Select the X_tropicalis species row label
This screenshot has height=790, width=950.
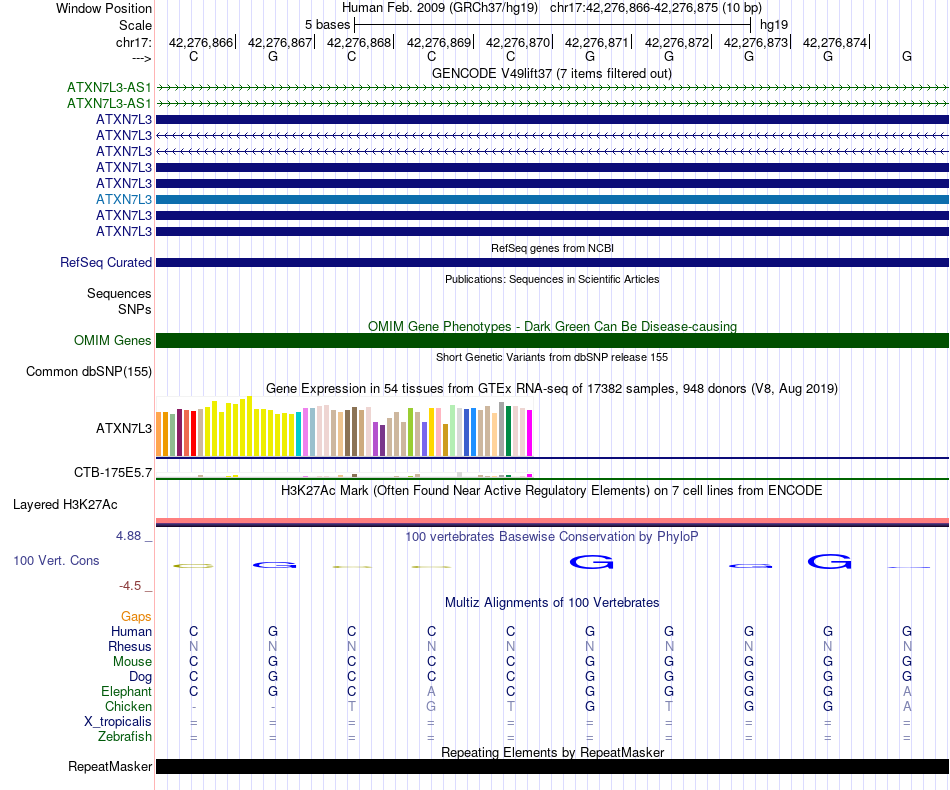[118, 722]
